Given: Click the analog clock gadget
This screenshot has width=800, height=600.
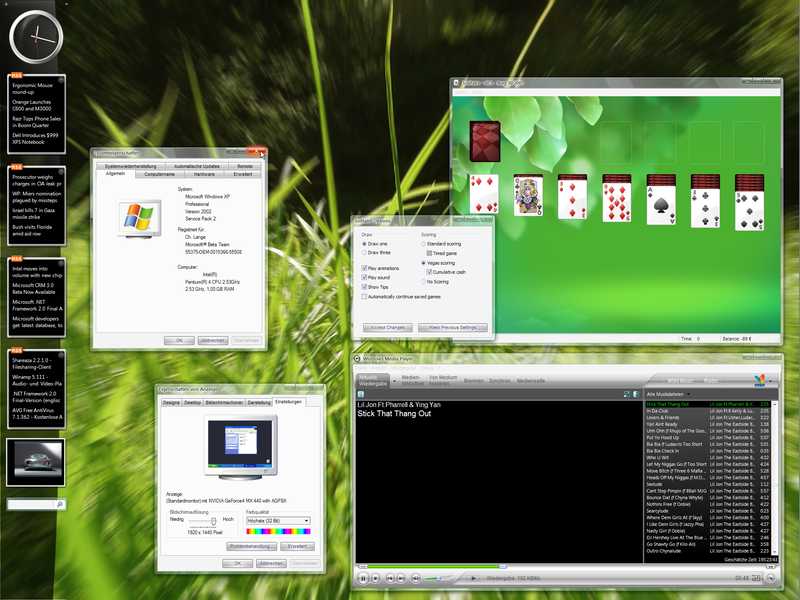Looking at the screenshot, I should (x=35, y=35).
